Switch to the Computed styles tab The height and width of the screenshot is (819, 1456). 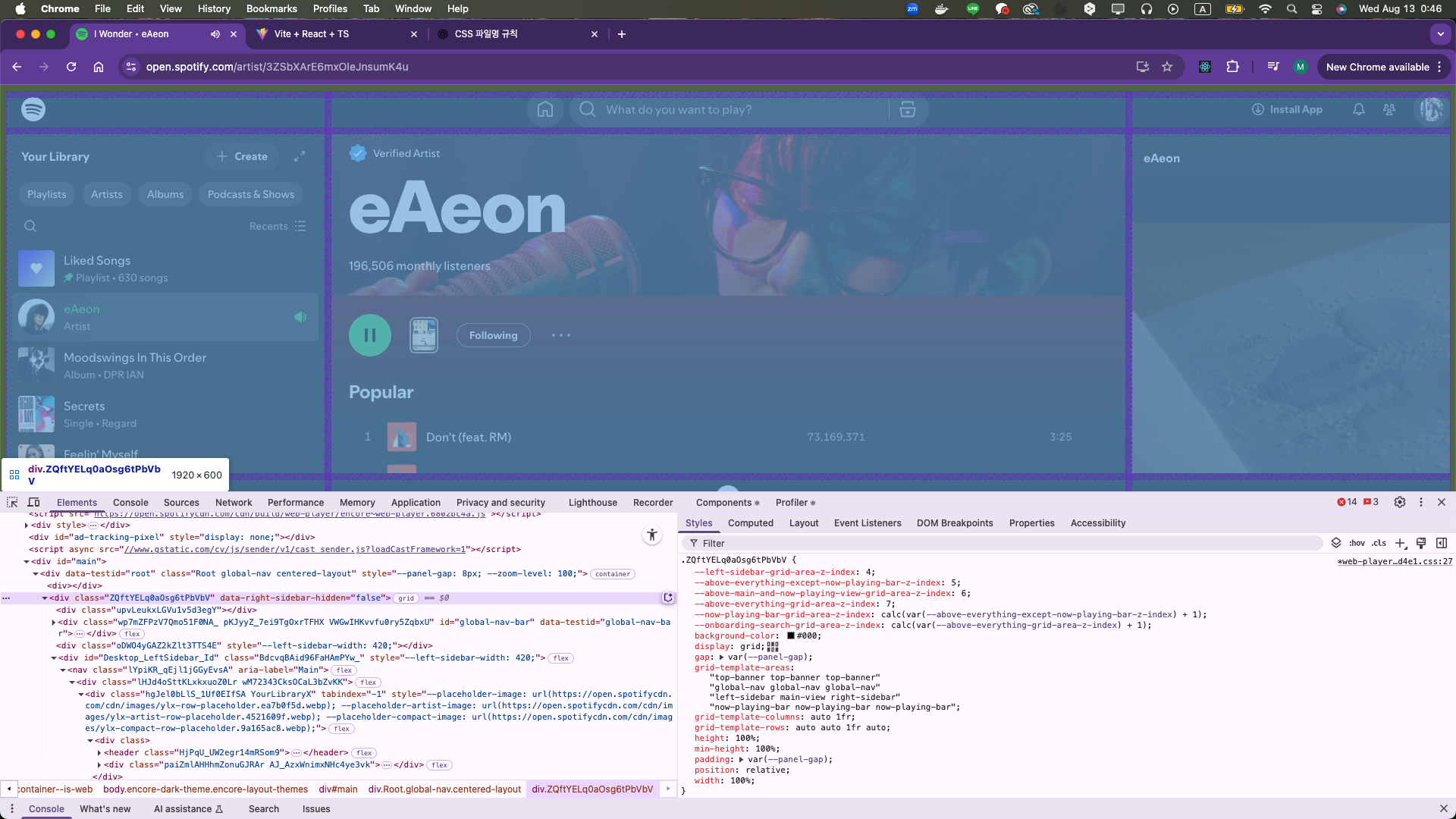pos(750,523)
